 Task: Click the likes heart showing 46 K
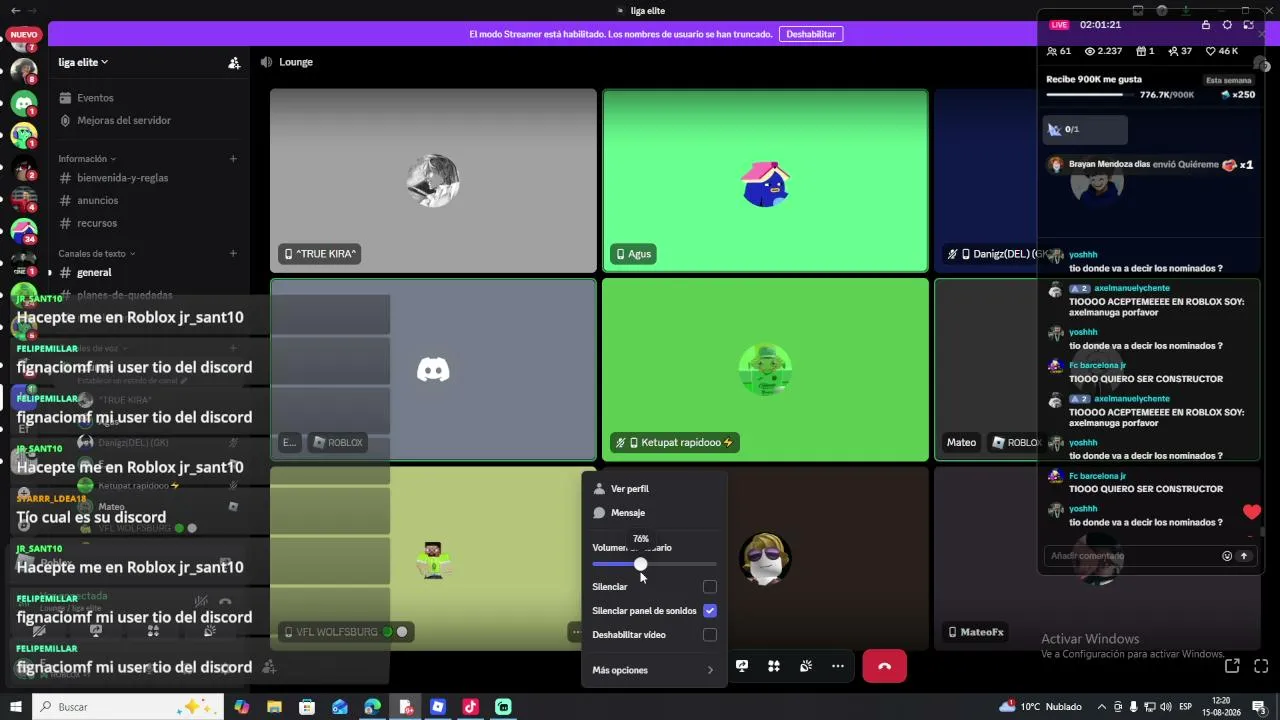pyautogui.click(x=1211, y=51)
